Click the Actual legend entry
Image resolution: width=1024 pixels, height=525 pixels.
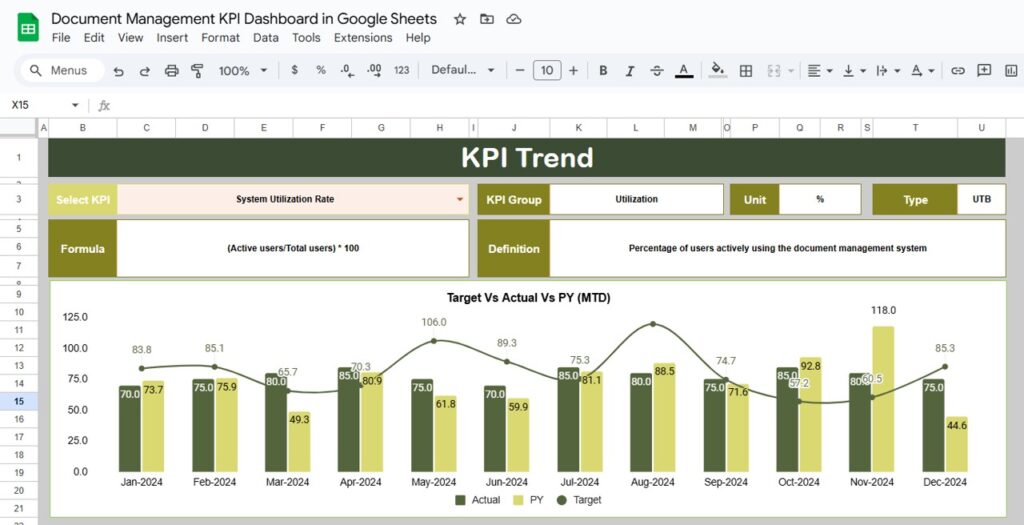pyautogui.click(x=477, y=500)
